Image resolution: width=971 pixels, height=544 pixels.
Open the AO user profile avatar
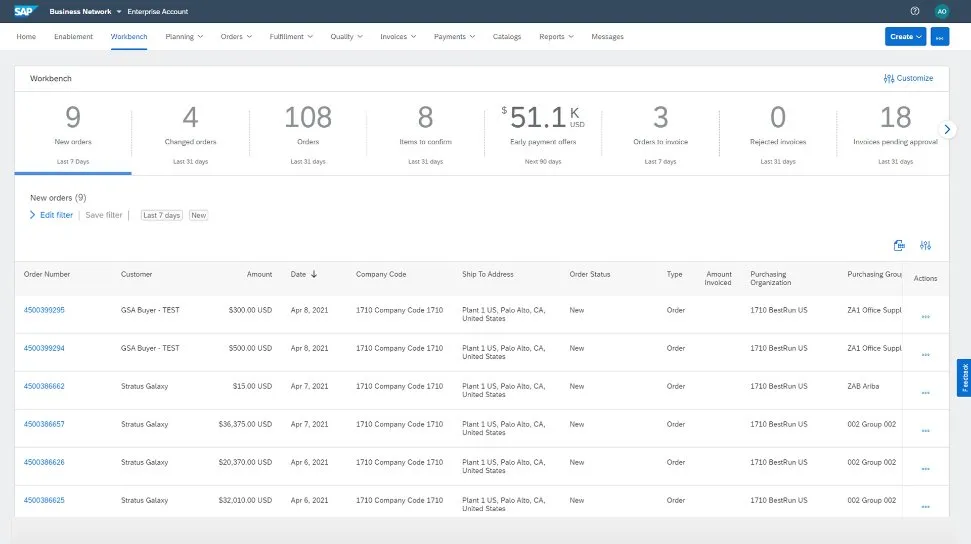[941, 11]
